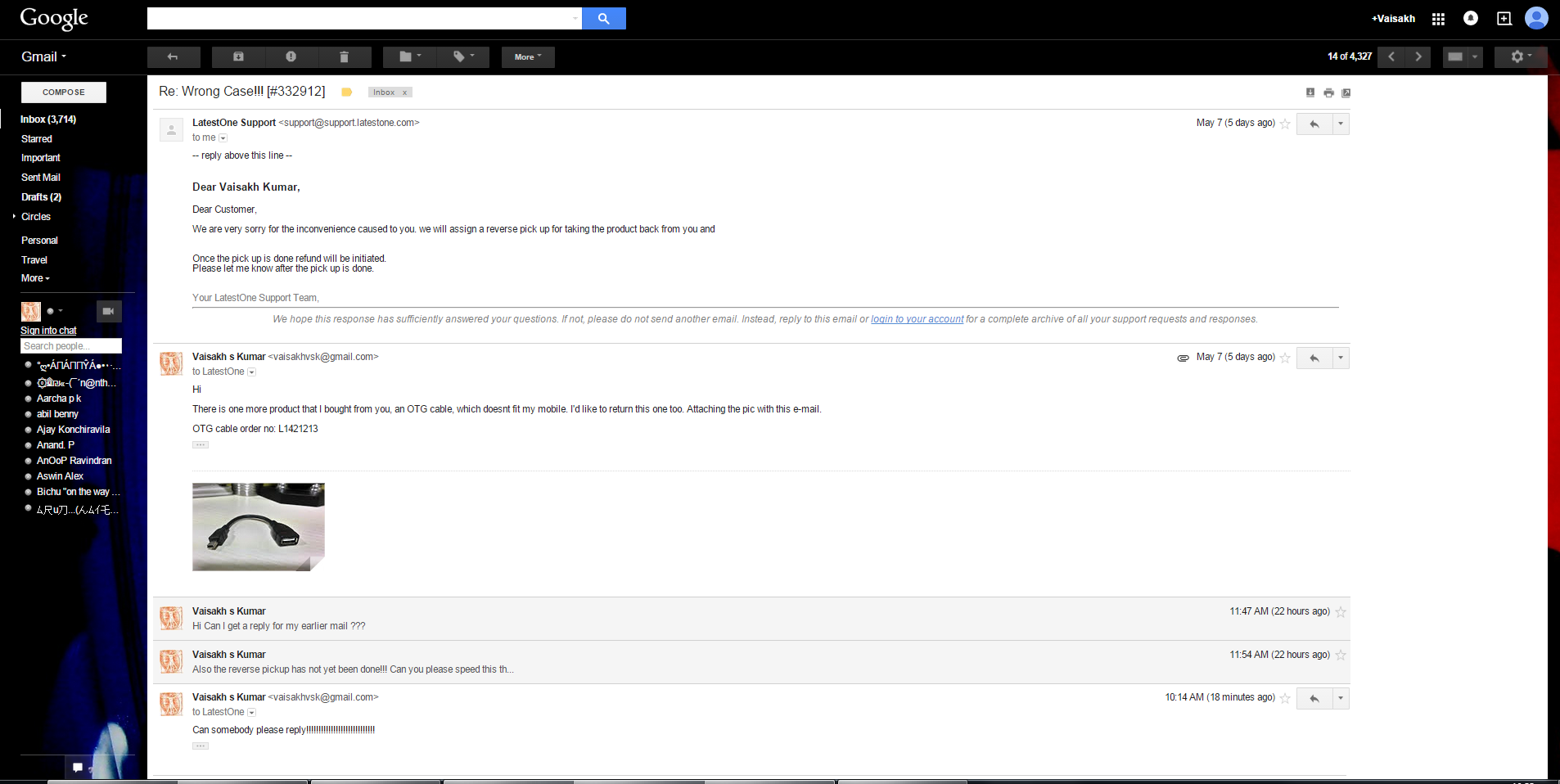The image size is (1560, 784).
Task: Click the login to your account link
Action: point(917,319)
